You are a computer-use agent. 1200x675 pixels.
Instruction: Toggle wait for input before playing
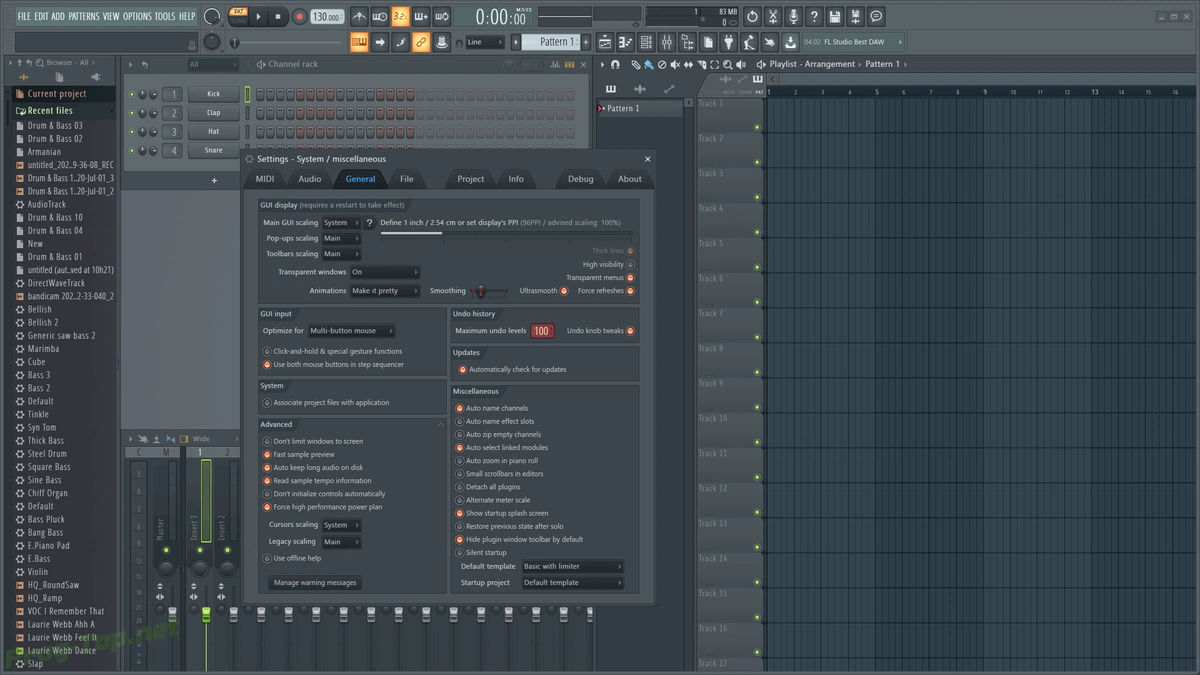380,17
